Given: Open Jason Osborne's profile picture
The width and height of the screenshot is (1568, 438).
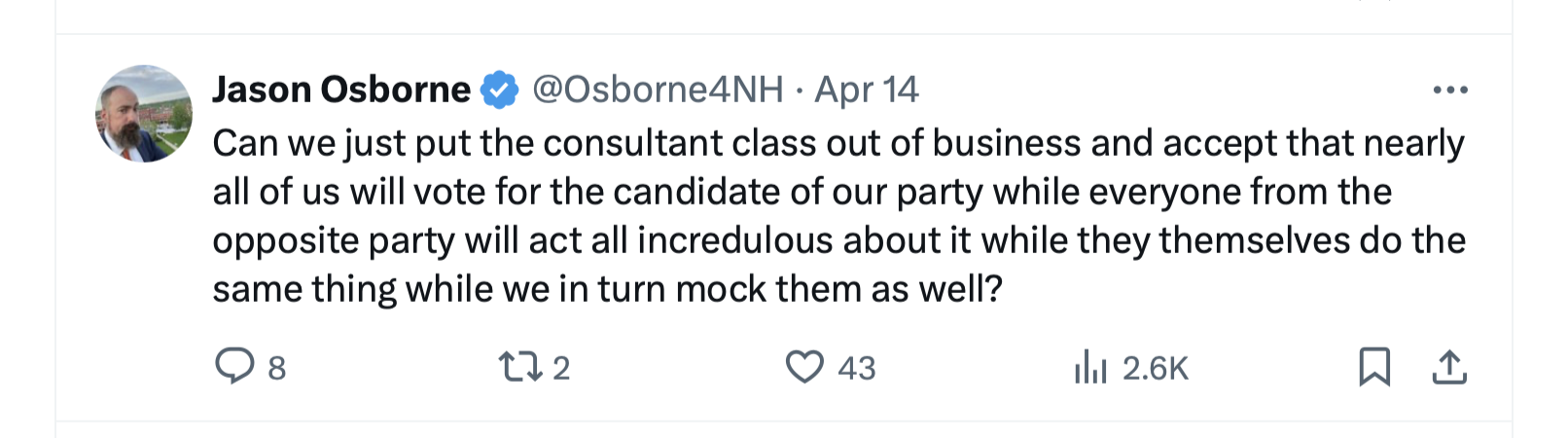Looking at the screenshot, I should point(144,114).
